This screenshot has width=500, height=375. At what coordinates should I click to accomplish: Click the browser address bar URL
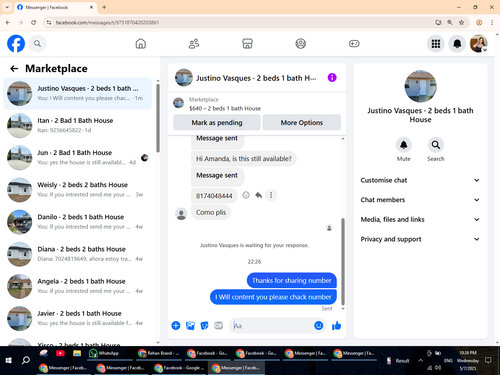point(107,22)
